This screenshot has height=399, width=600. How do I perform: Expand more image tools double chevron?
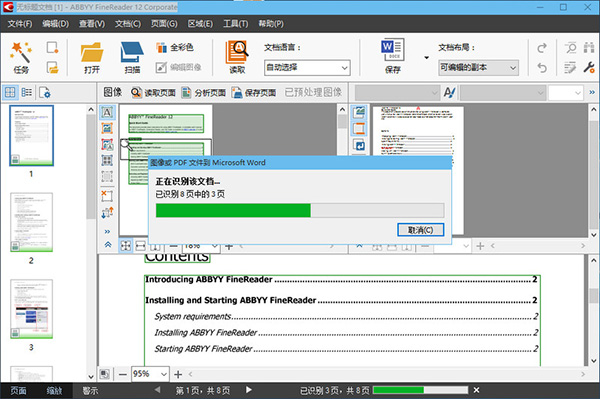tap(107, 231)
